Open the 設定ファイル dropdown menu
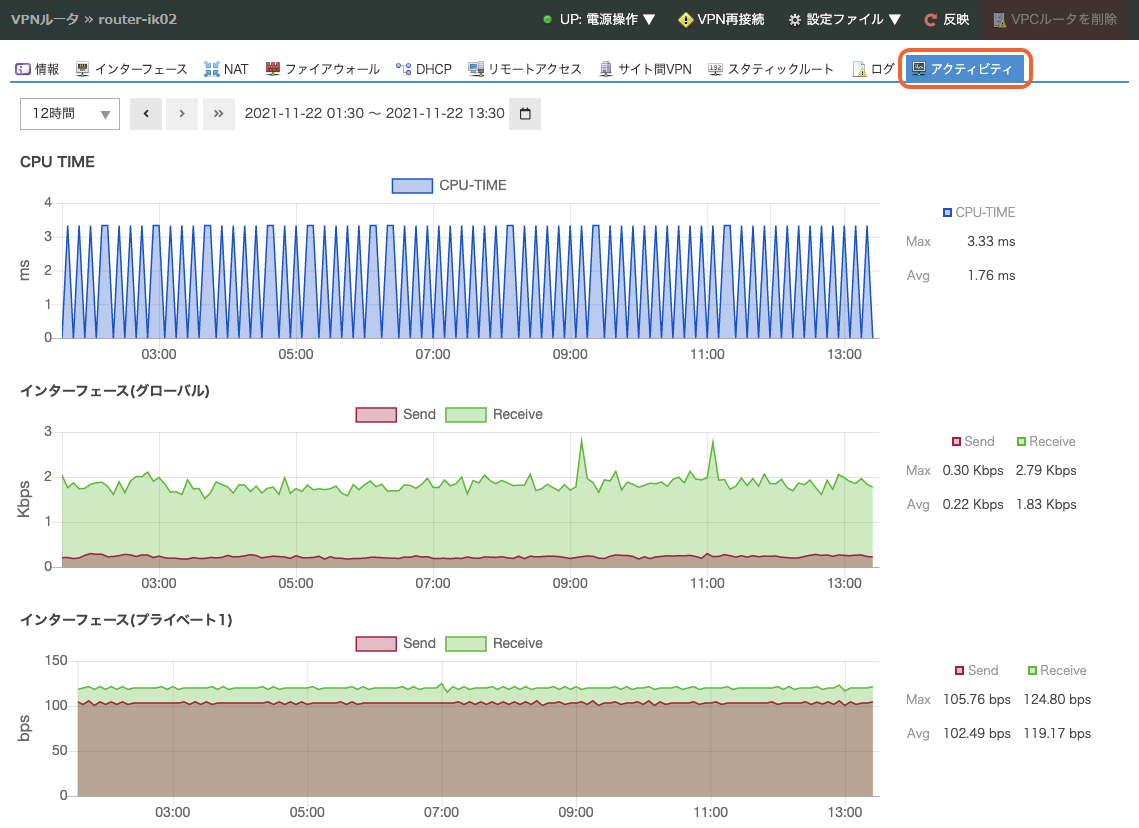The image size is (1139, 828). click(845, 20)
